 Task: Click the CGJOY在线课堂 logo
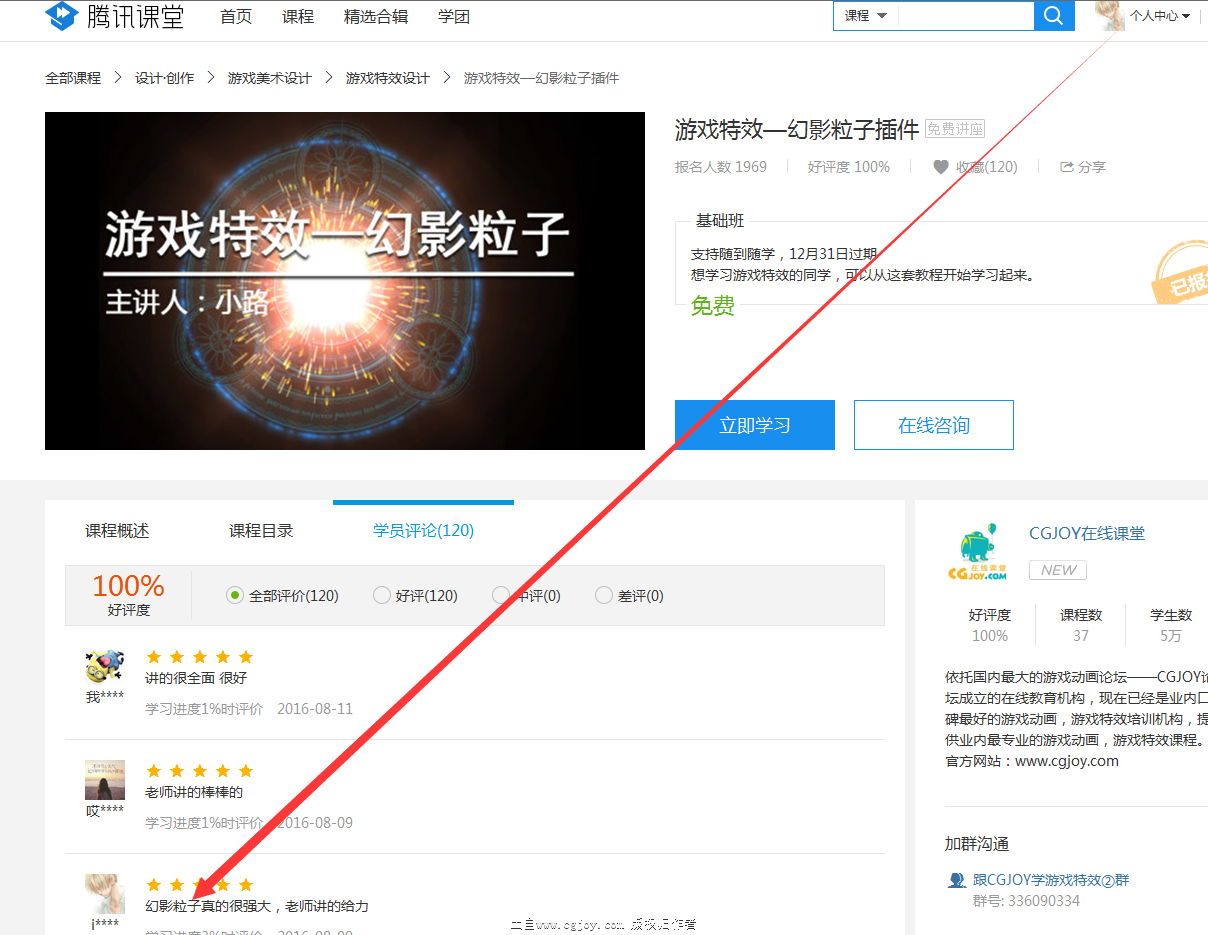click(978, 549)
